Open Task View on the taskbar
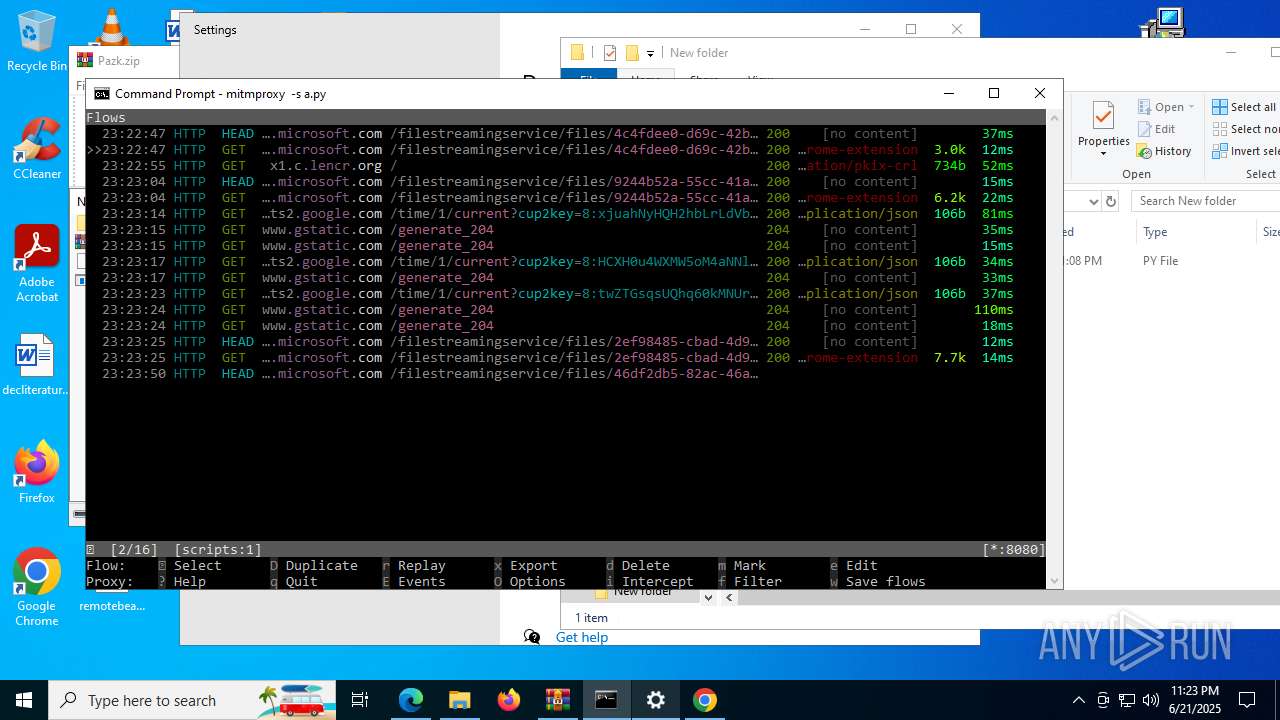The height and width of the screenshot is (720, 1280). [x=360, y=700]
